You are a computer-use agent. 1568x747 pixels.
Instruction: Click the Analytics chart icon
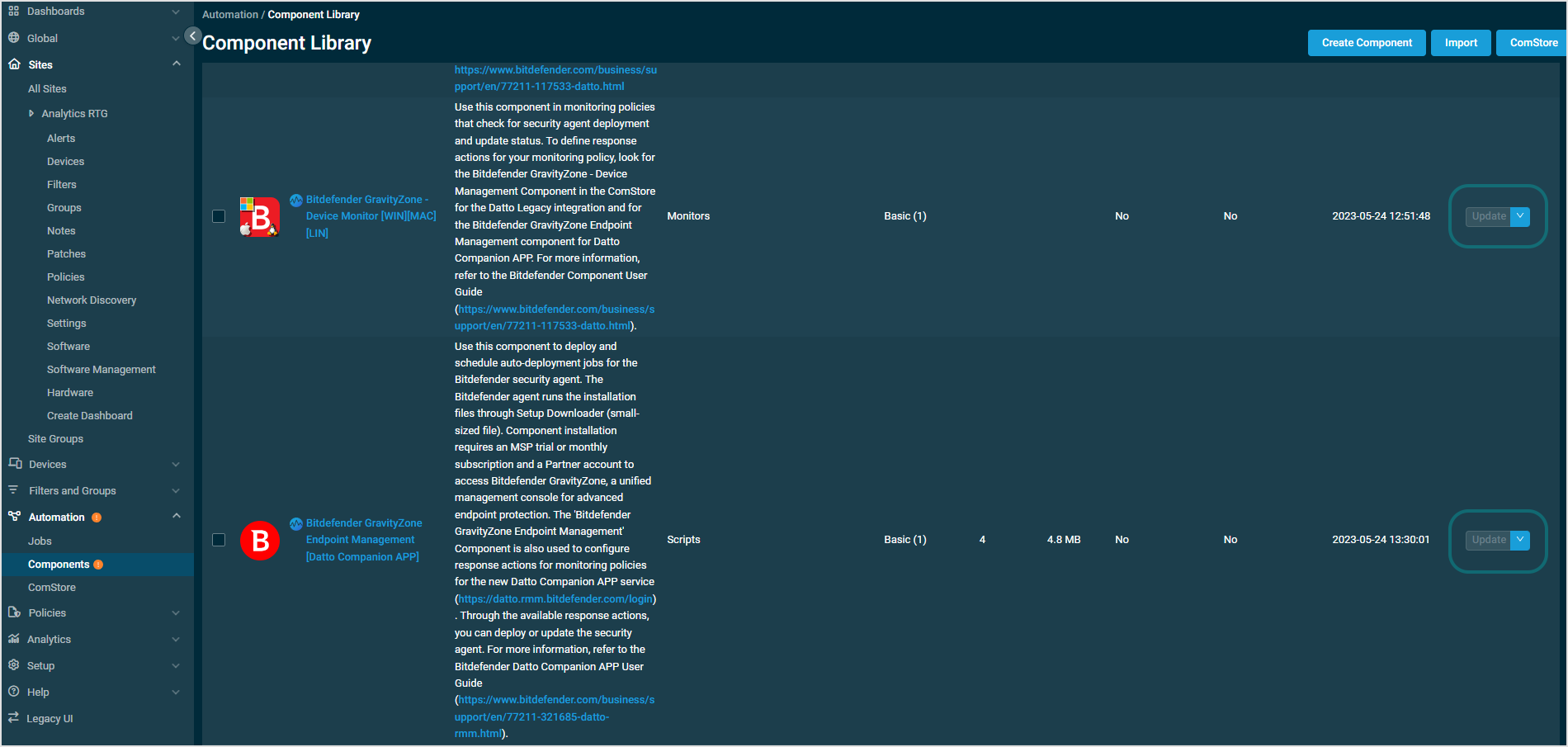coord(13,638)
